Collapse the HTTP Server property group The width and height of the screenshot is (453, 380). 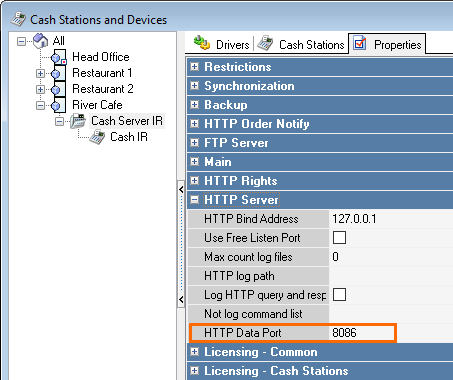(194, 200)
